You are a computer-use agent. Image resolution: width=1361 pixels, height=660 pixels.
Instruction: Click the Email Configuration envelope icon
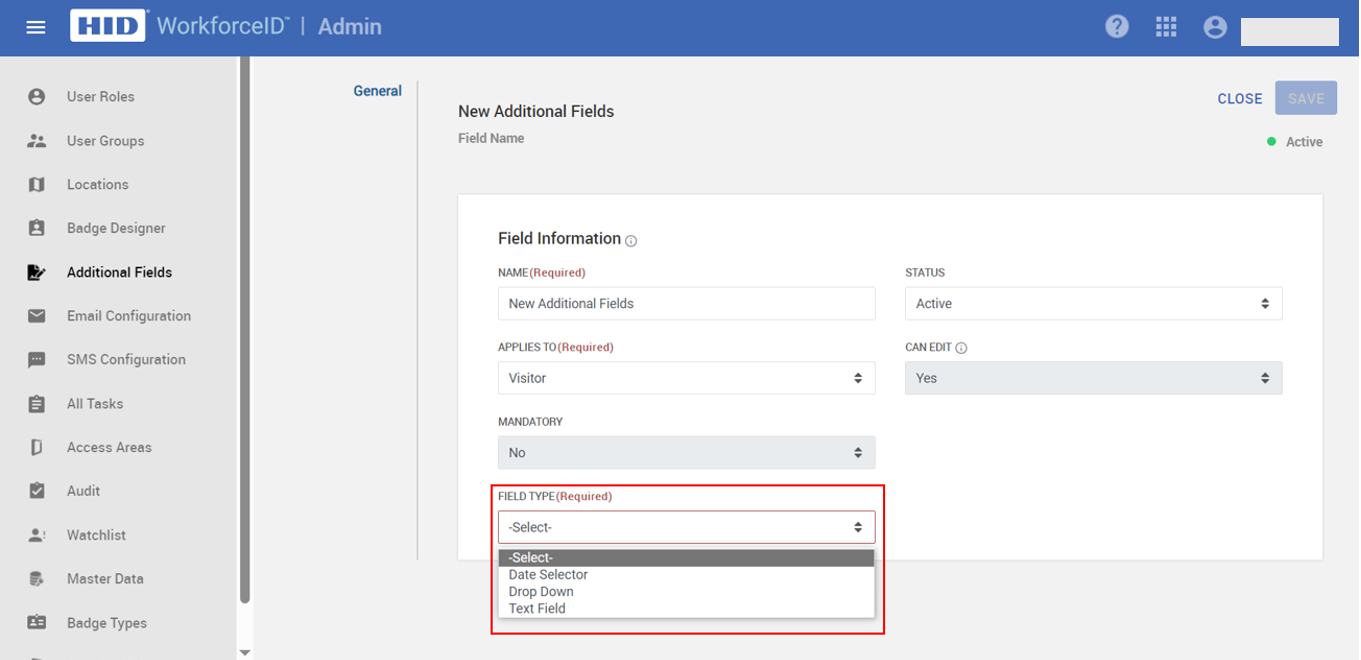click(x=37, y=316)
